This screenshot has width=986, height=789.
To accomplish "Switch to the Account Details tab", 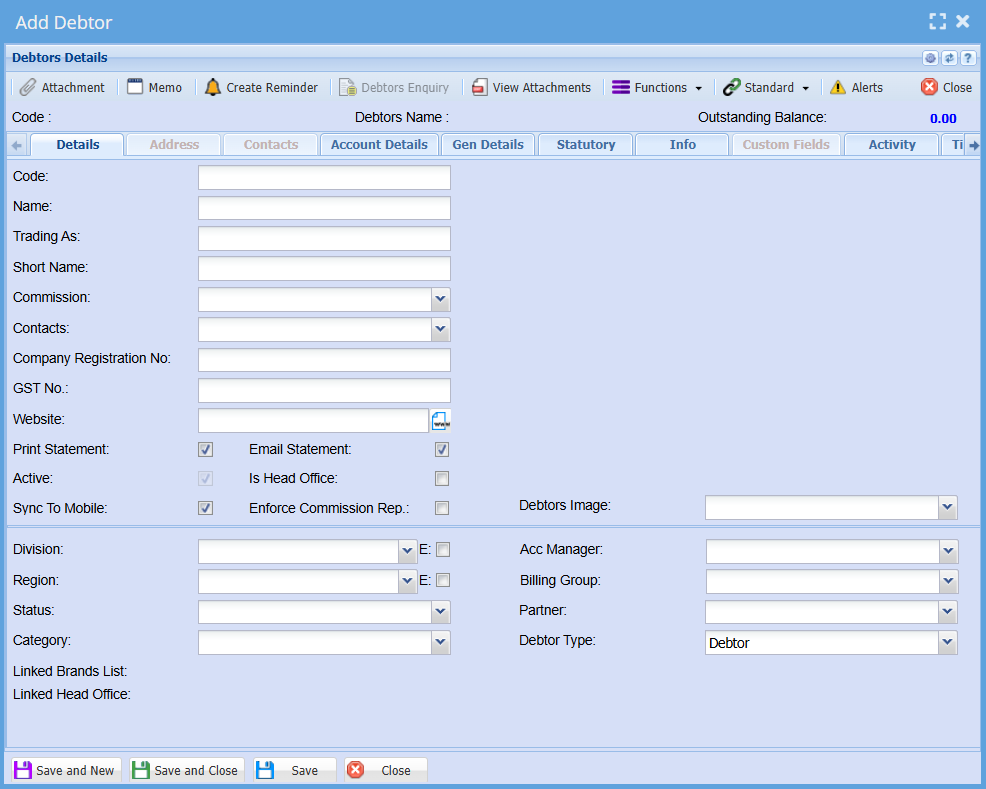I will 379,145.
